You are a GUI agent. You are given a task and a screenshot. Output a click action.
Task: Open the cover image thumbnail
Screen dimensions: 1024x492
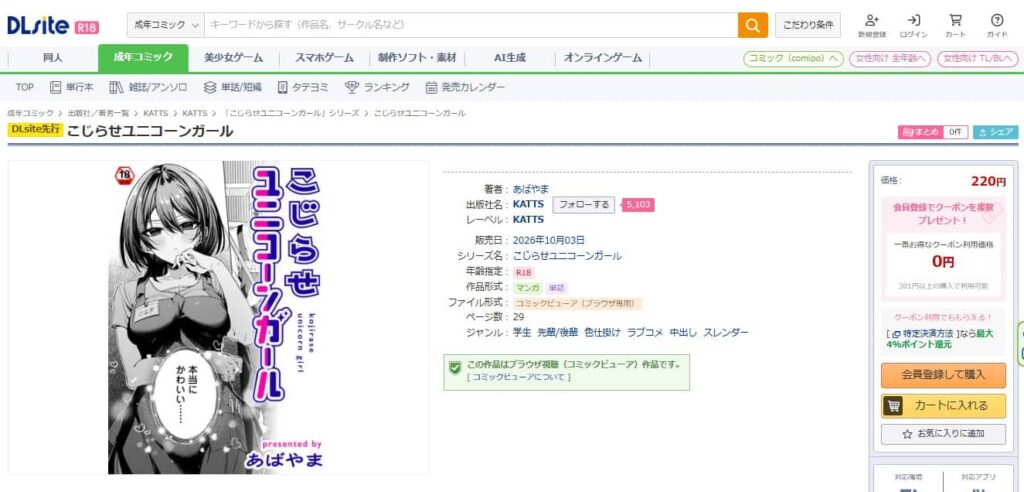(218, 318)
